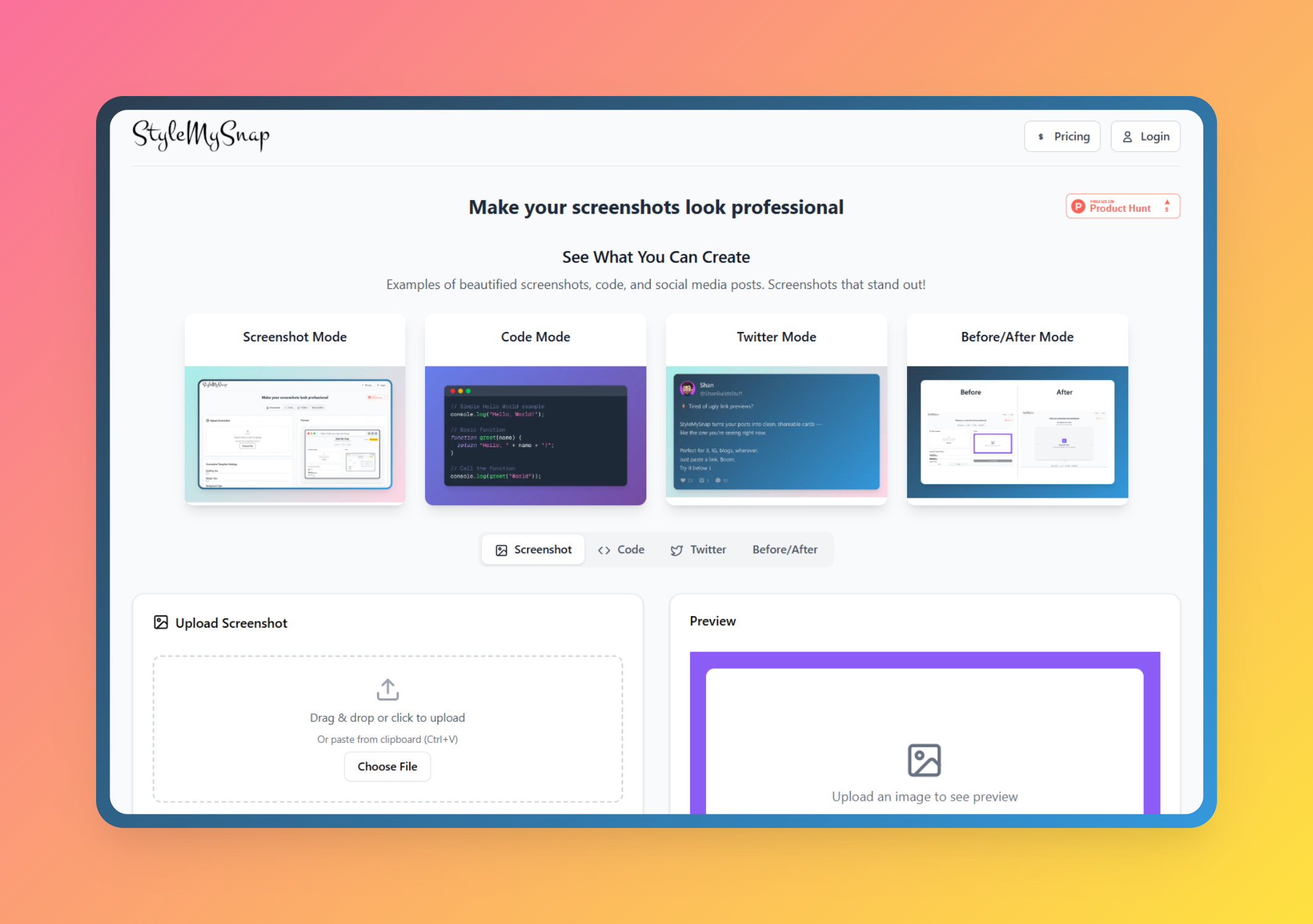Click the 'Examples of beautified screenshots' description

[656, 285]
